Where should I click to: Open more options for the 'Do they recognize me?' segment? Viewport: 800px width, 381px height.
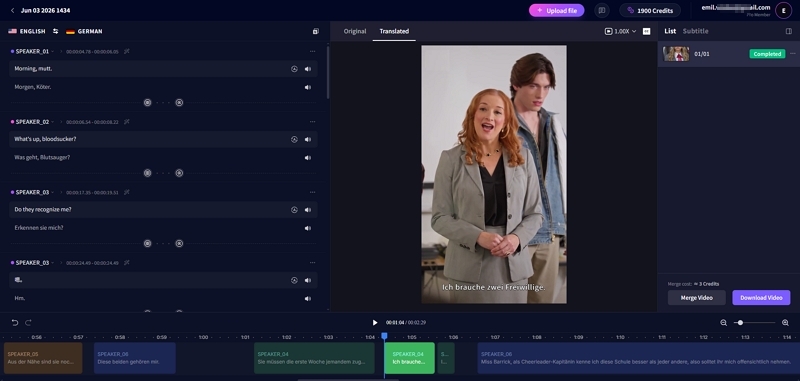point(312,192)
